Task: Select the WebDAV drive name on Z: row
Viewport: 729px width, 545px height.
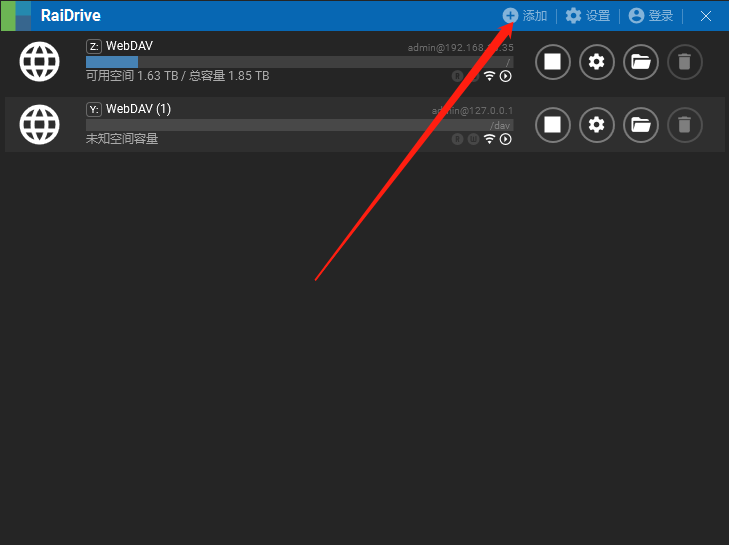Action: (x=129, y=46)
